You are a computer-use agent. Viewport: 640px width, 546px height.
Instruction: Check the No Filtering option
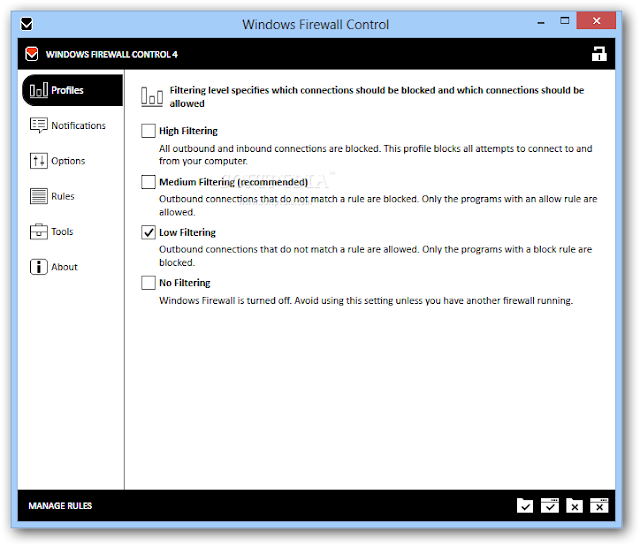pos(148,283)
